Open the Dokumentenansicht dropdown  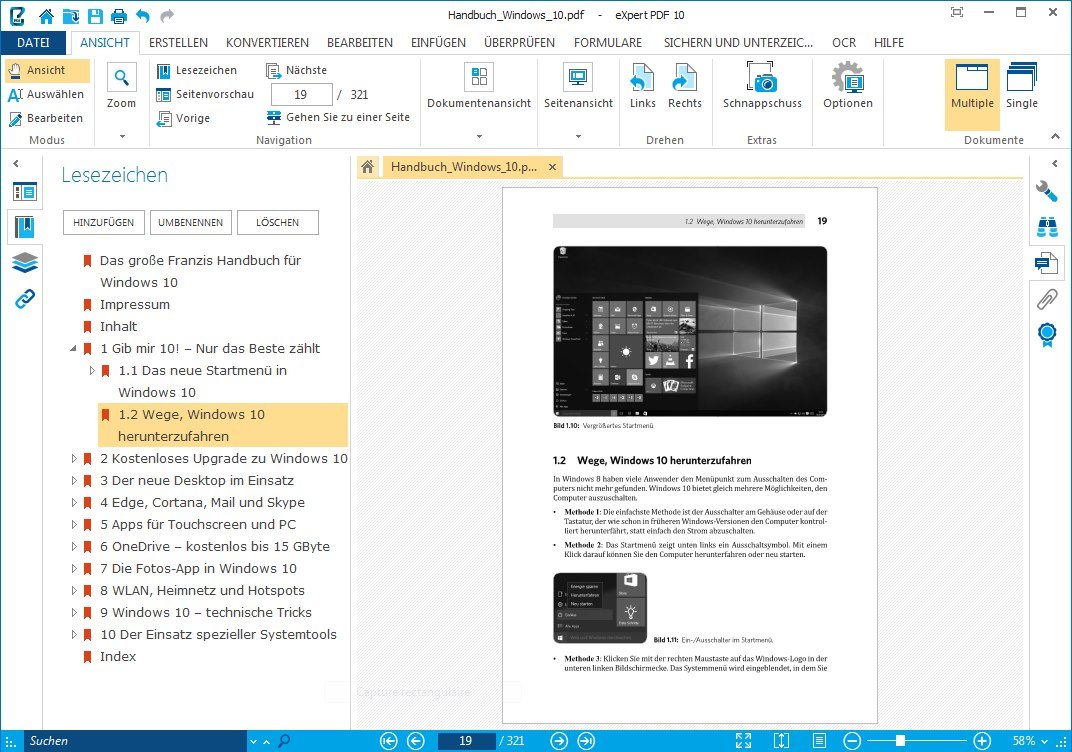(x=479, y=136)
